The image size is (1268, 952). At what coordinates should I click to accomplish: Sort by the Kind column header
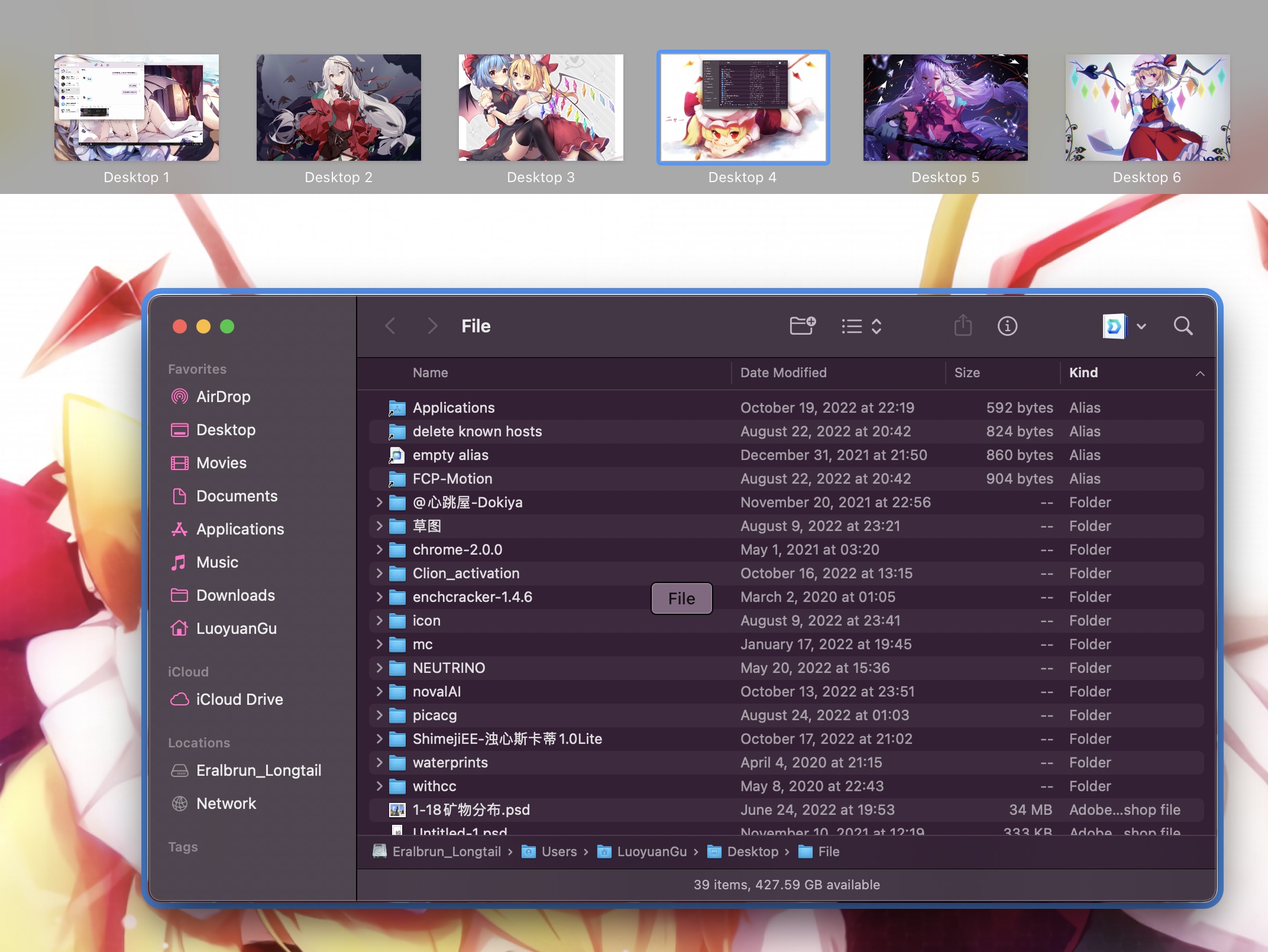1083,373
